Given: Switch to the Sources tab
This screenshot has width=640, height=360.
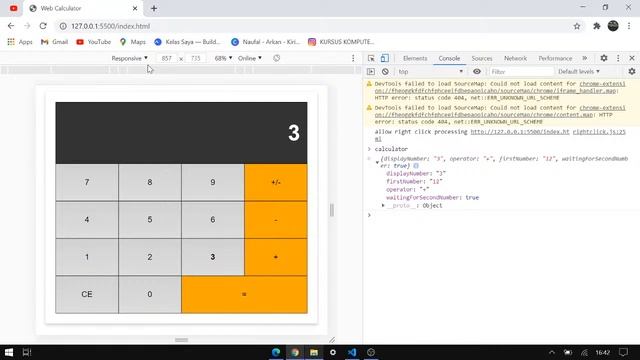Looking at the screenshot, I should [x=482, y=58].
